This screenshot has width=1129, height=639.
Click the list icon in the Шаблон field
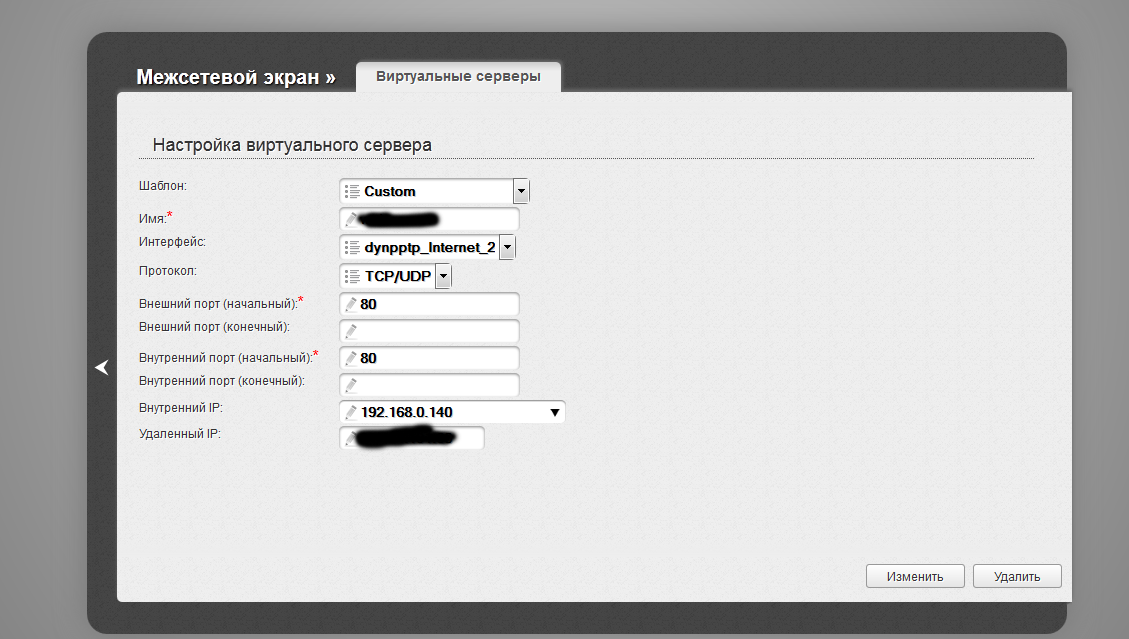351,191
